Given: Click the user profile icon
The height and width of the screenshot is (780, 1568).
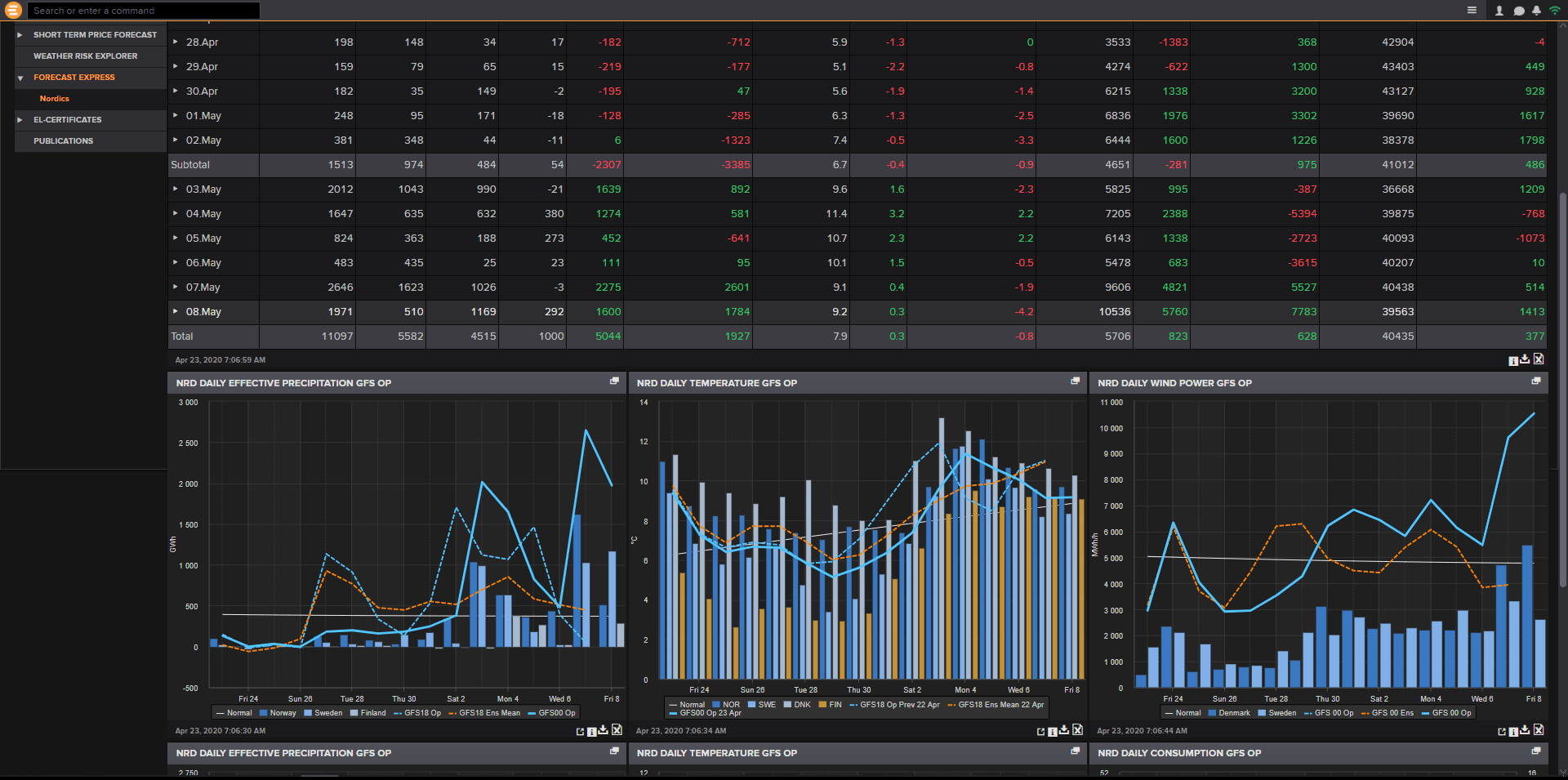Looking at the screenshot, I should (x=1499, y=11).
